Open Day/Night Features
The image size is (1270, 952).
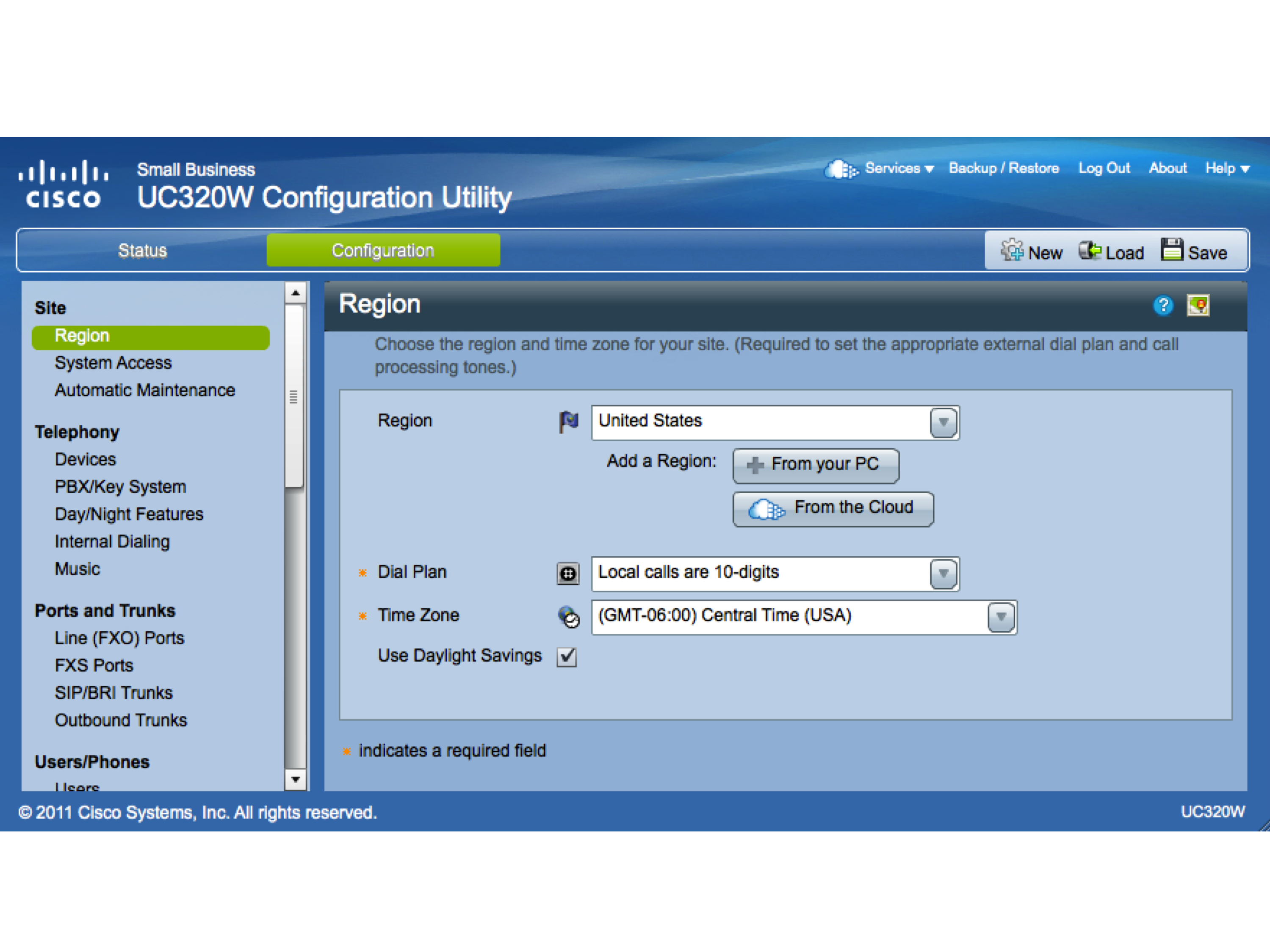pyautogui.click(x=129, y=515)
